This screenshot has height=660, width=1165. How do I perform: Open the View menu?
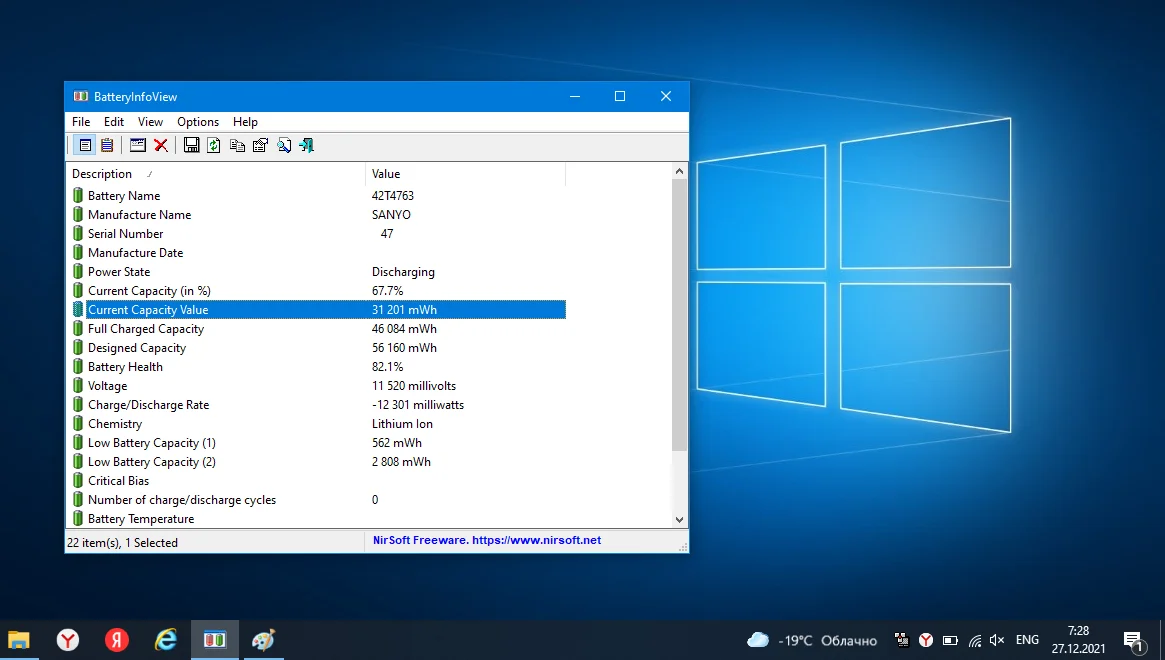[x=150, y=122]
